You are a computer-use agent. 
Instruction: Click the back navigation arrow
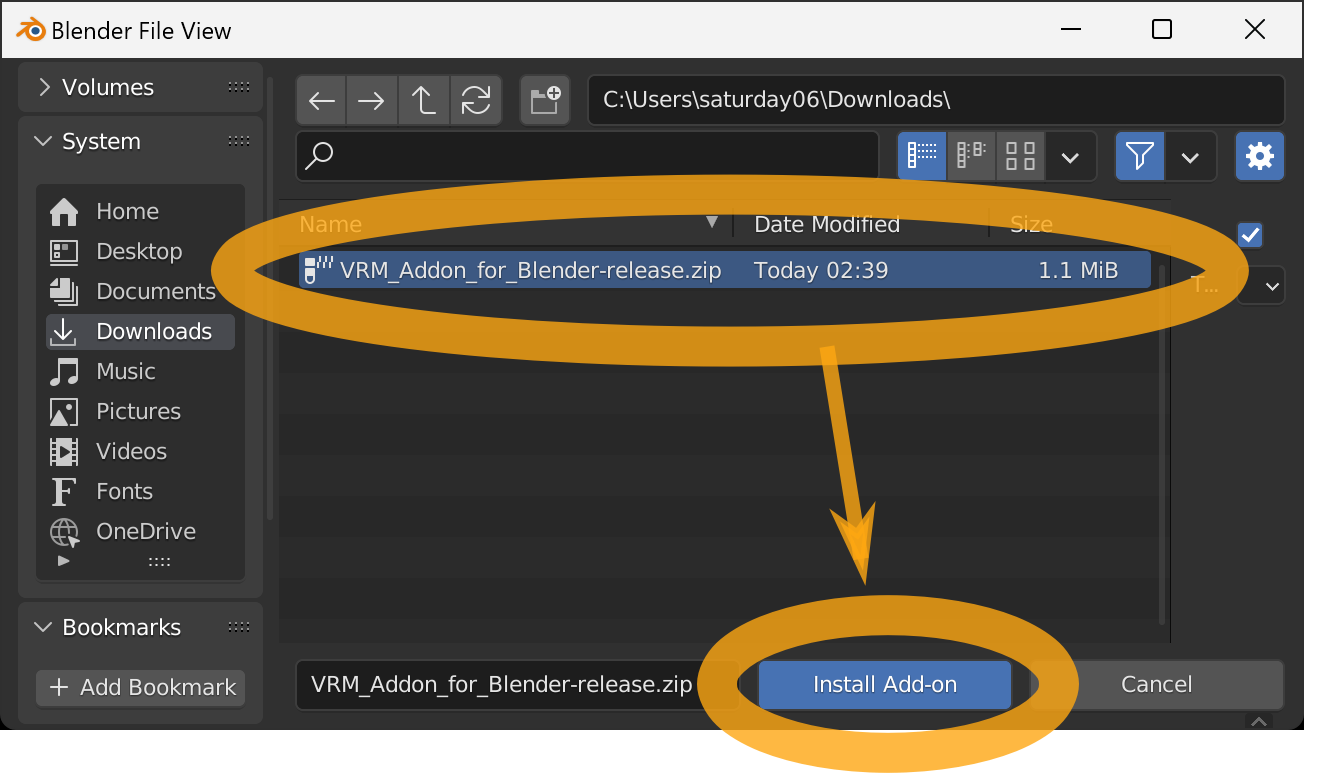(x=321, y=100)
